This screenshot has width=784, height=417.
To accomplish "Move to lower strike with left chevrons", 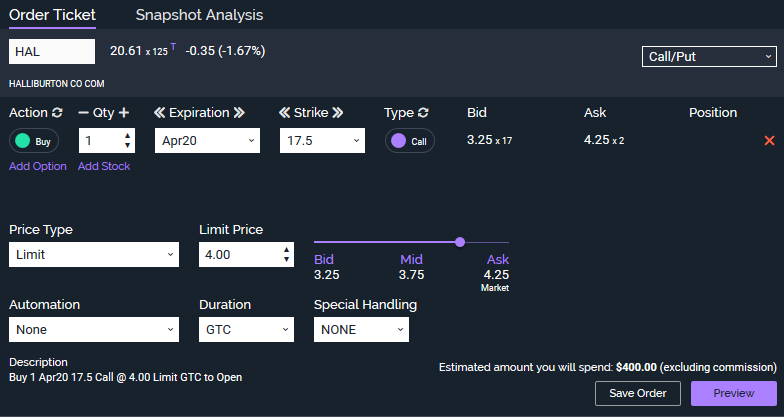I will [284, 113].
